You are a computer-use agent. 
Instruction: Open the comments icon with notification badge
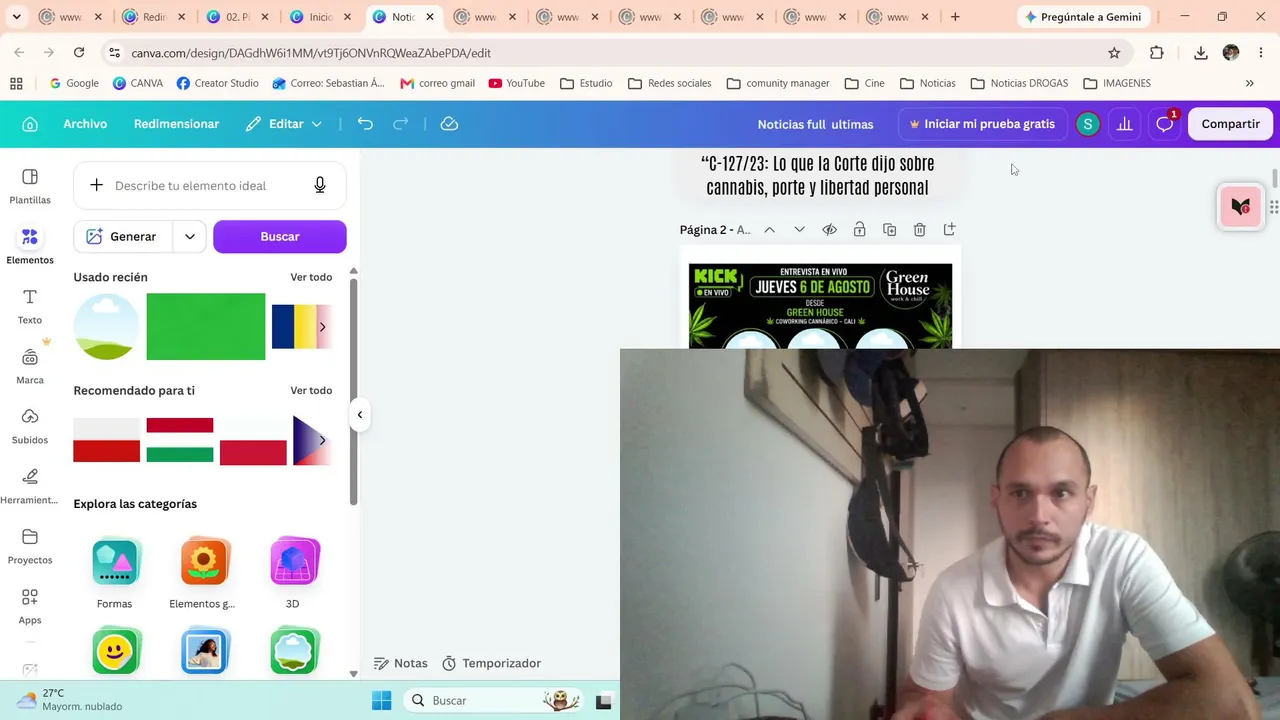[1165, 124]
